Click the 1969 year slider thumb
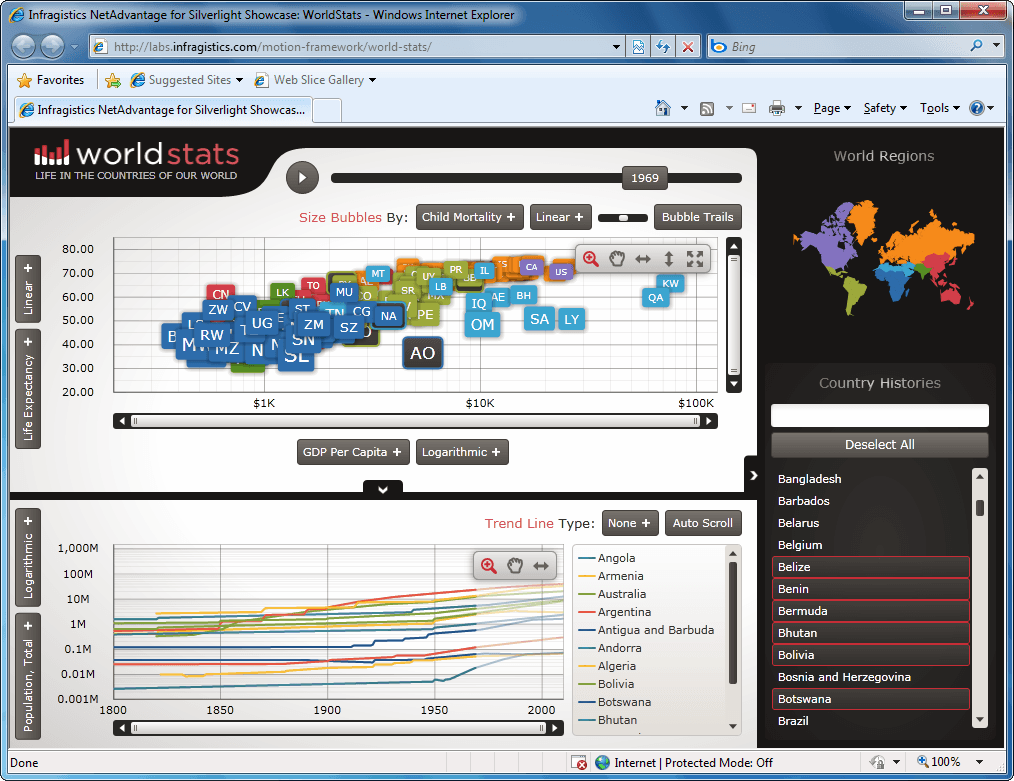This screenshot has height=781, width=1014. (645, 178)
